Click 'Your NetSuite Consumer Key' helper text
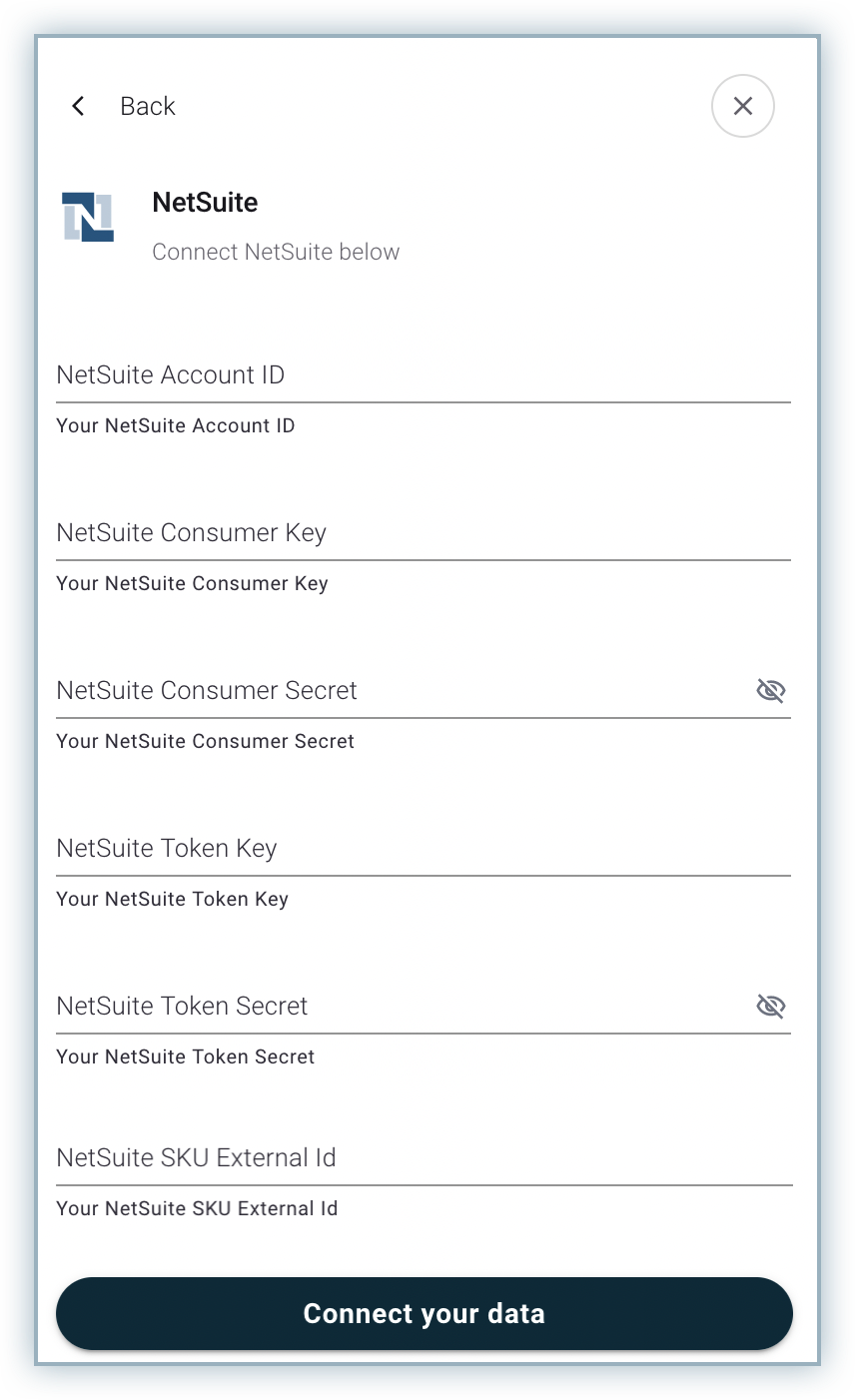Image resolution: width=855 pixels, height=1400 pixels. click(x=192, y=584)
